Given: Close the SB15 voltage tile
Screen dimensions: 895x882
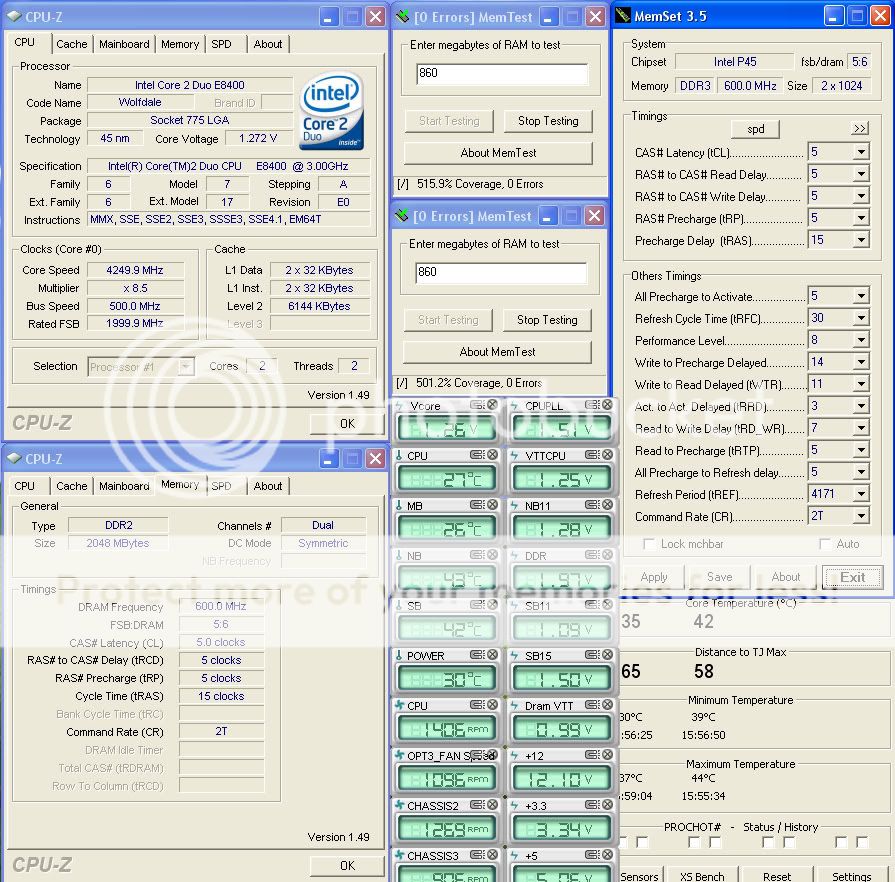Looking at the screenshot, I should [x=607, y=655].
